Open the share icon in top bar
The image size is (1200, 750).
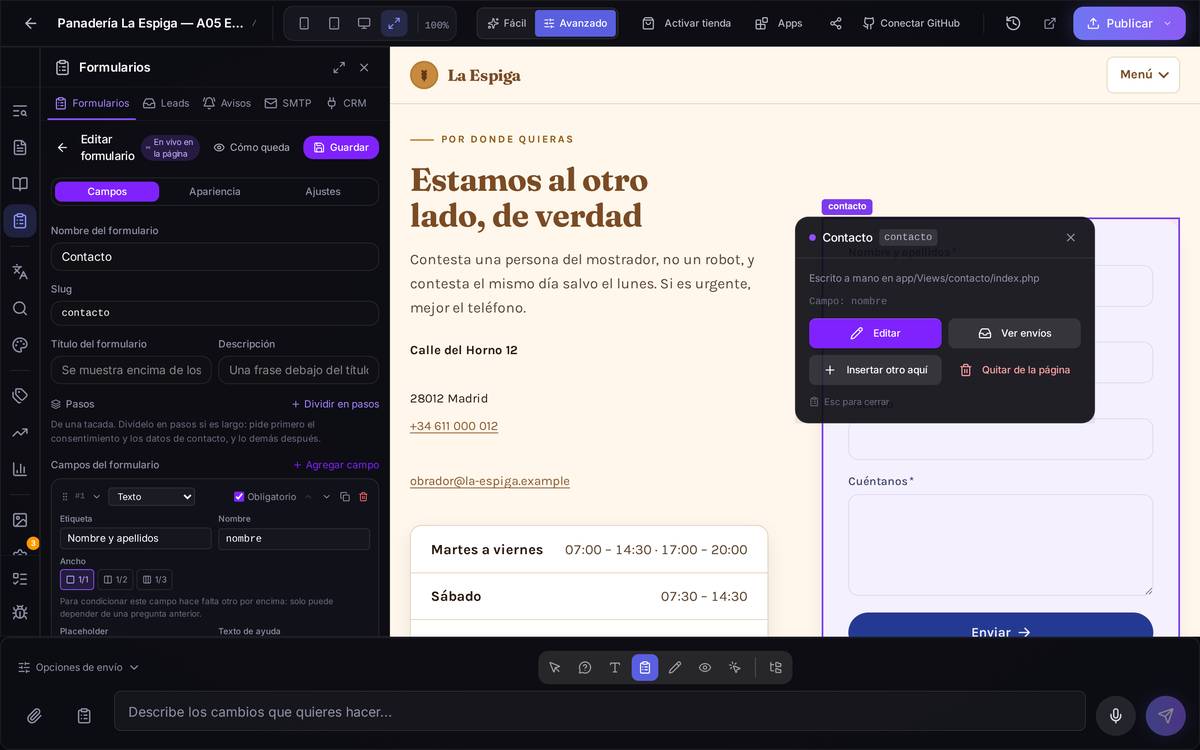[x=836, y=23]
